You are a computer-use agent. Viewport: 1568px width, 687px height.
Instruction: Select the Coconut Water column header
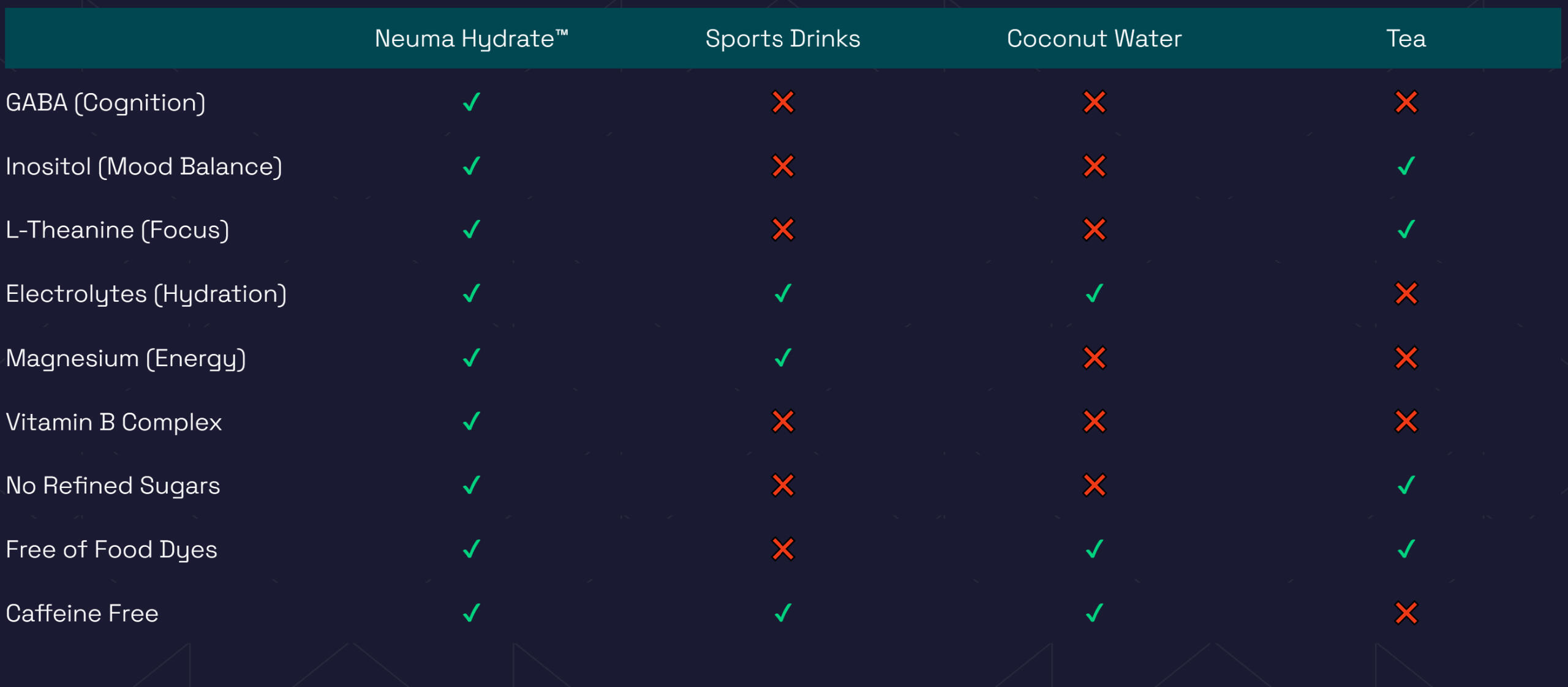pyautogui.click(x=1094, y=39)
